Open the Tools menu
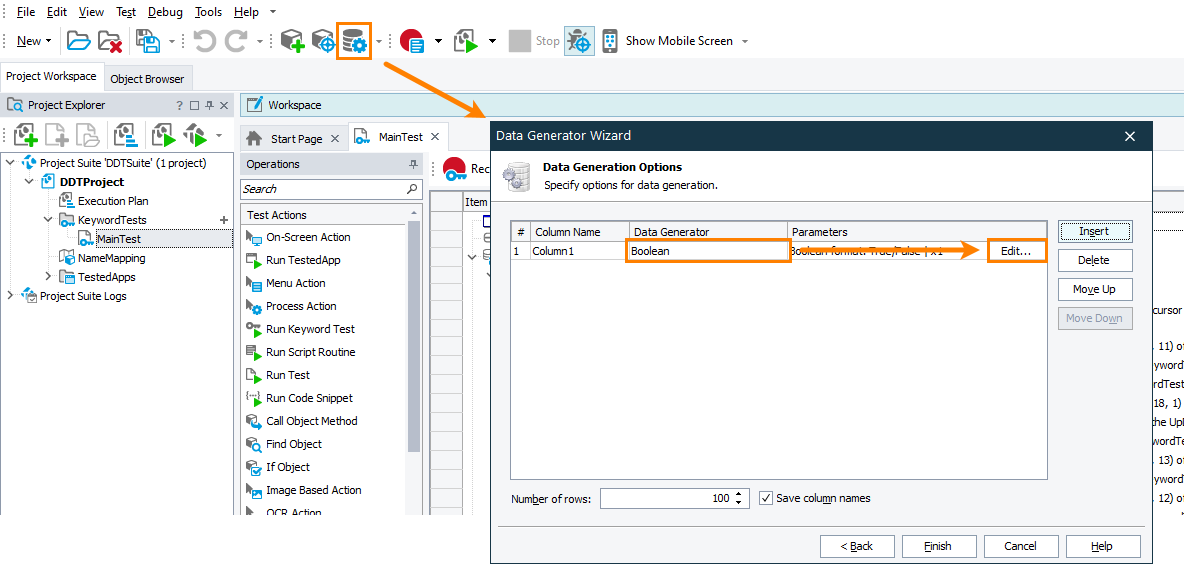This screenshot has width=1184, height=564. 208,12
